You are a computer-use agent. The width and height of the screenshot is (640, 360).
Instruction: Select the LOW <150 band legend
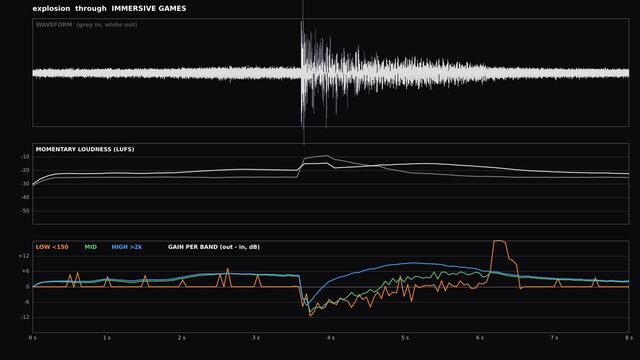pos(52,247)
